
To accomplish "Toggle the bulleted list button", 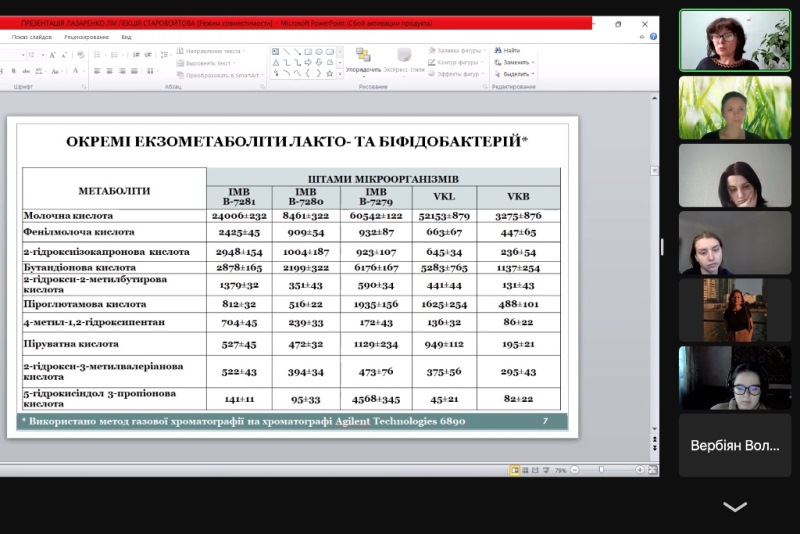I will click(x=98, y=55).
